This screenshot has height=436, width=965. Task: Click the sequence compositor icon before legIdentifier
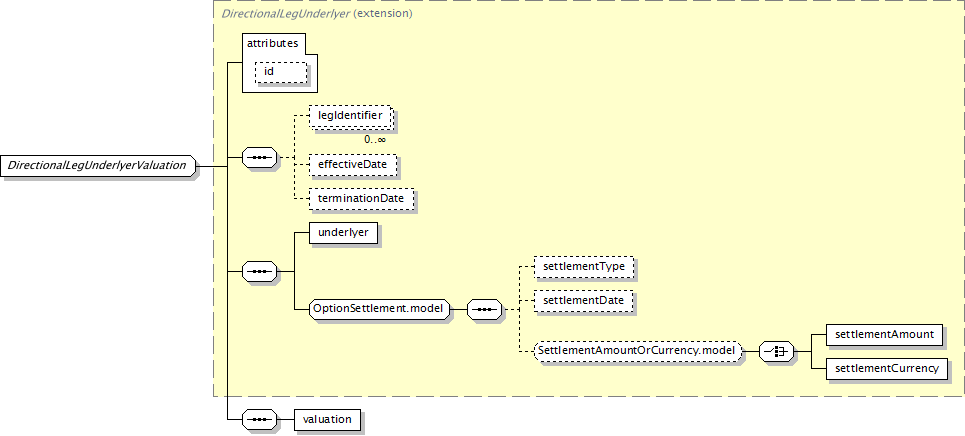[x=260, y=158]
